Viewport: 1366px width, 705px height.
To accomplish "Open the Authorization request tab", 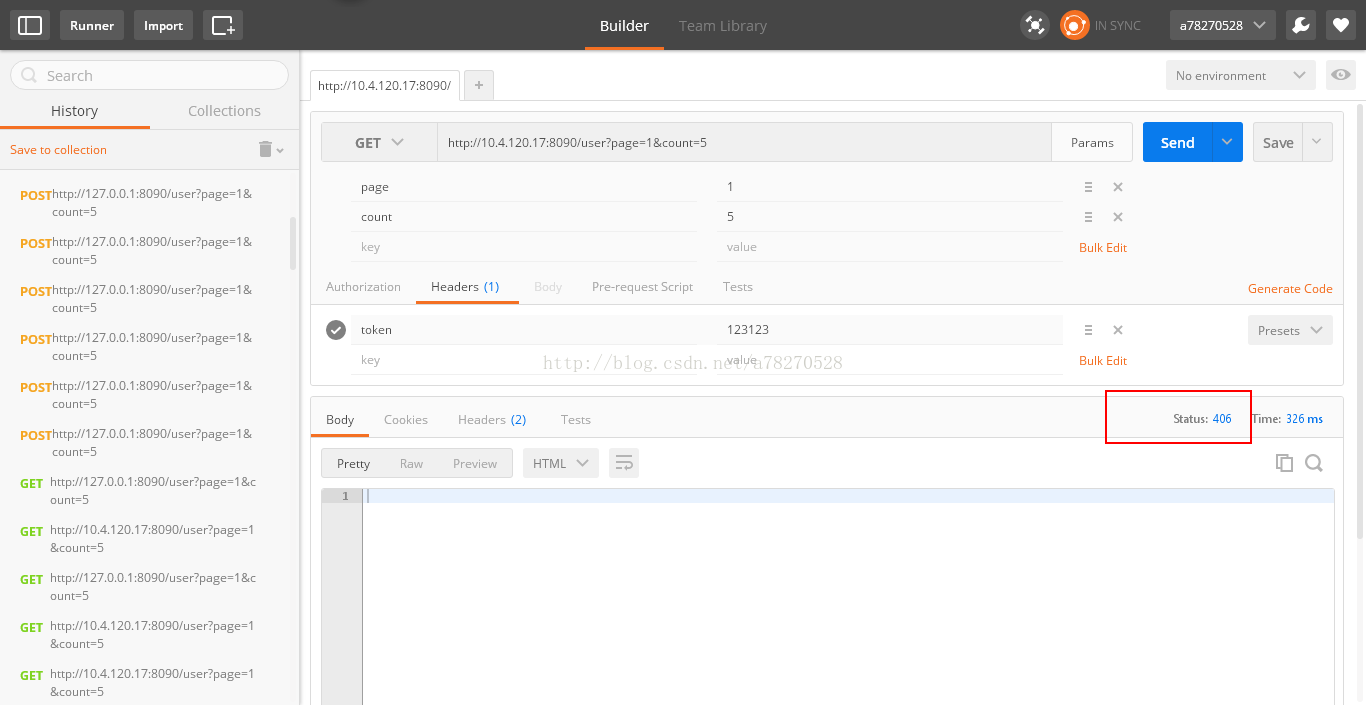I will [363, 287].
